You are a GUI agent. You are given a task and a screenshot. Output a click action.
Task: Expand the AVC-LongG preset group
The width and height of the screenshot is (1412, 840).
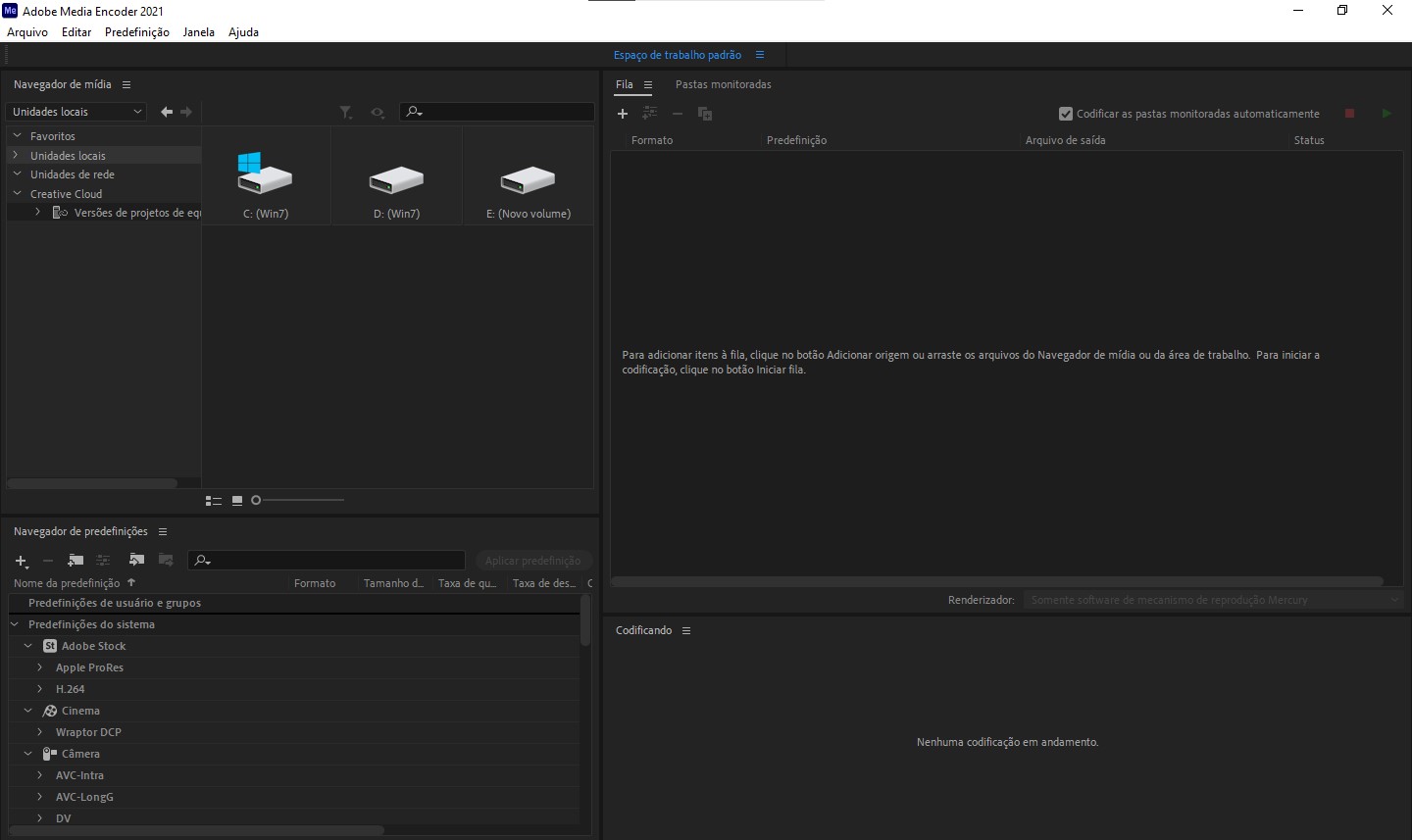point(40,797)
